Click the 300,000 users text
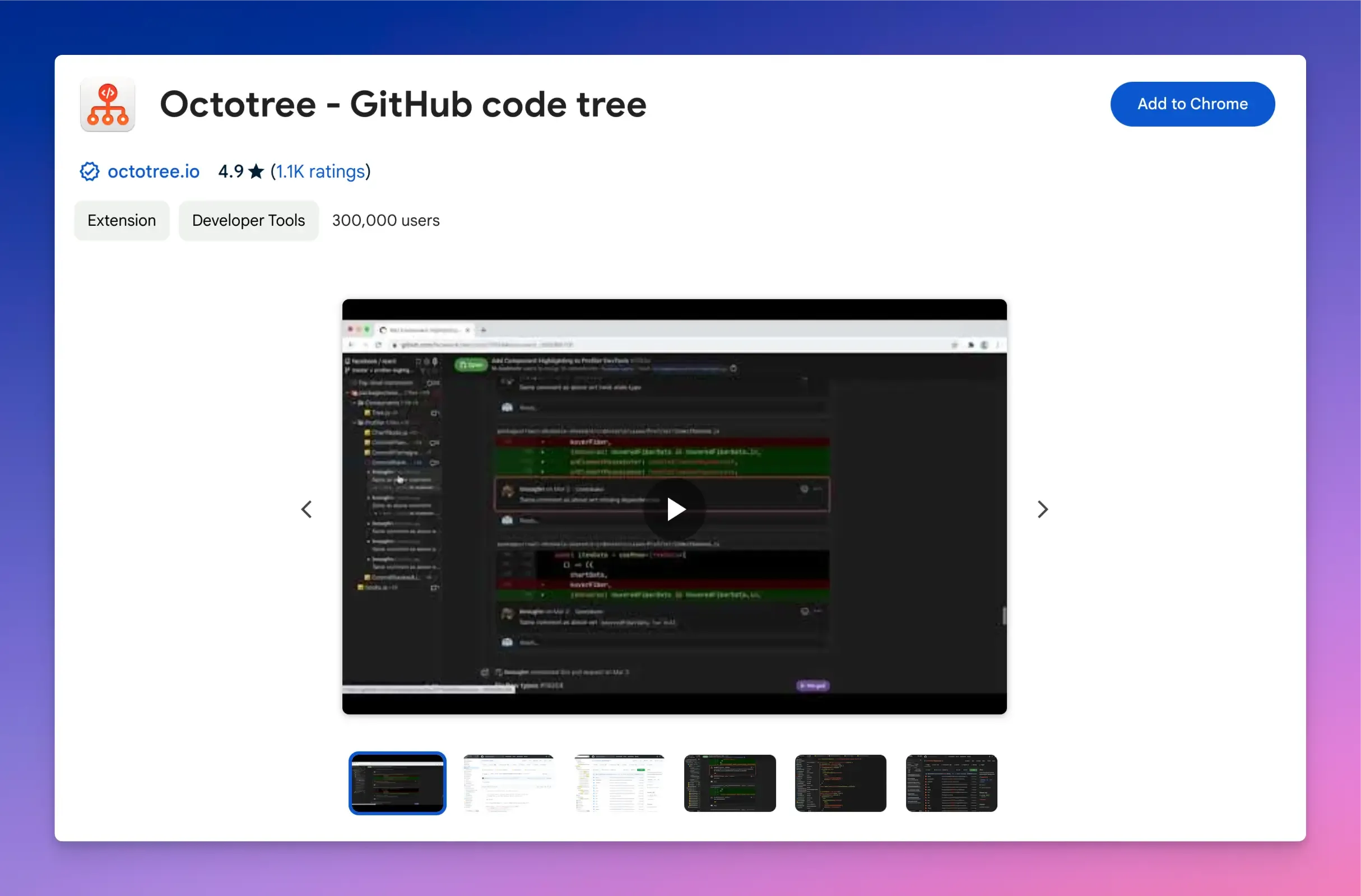1361x896 pixels. (386, 220)
